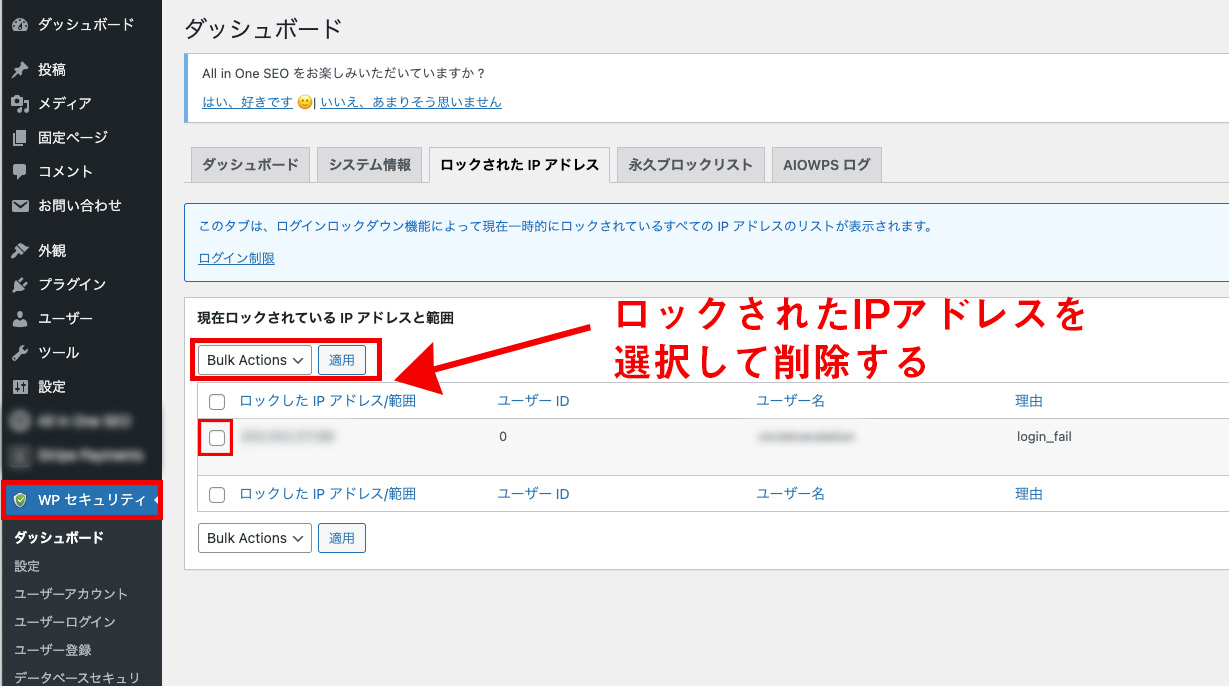Open the 永久ブロックリスト tab
The height and width of the screenshot is (686, 1229).
[x=689, y=165]
